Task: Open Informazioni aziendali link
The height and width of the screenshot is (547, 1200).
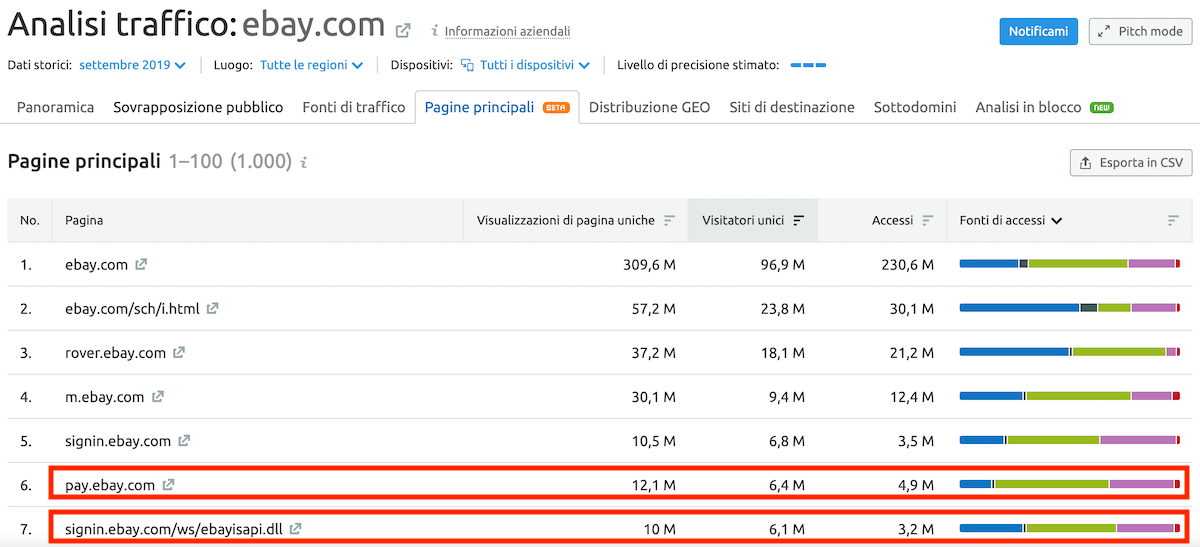Action: [x=507, y=32]
